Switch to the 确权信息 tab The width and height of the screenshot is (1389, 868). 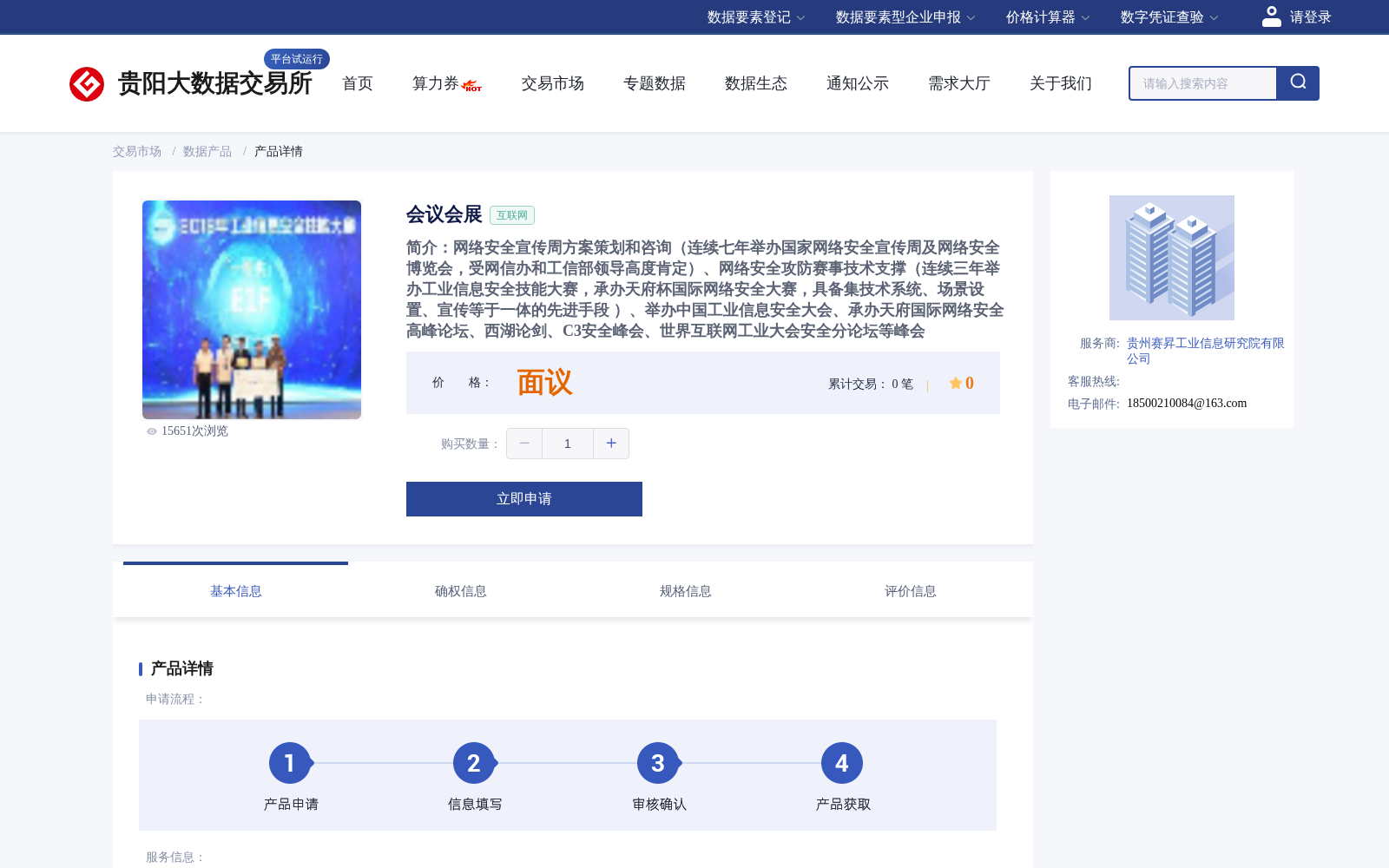tap(461, 591)
